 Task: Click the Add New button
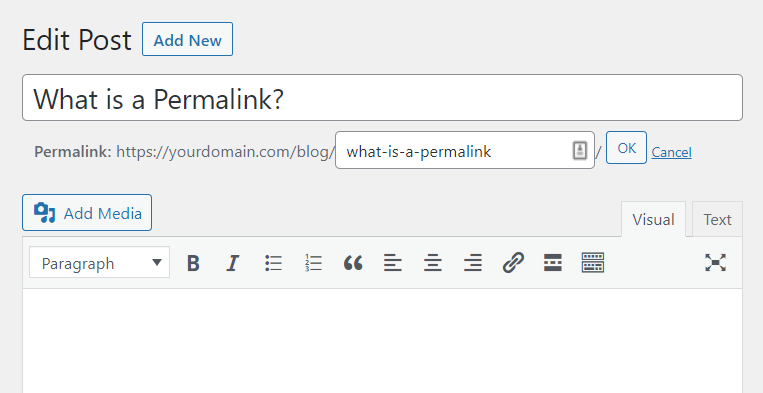187,39
